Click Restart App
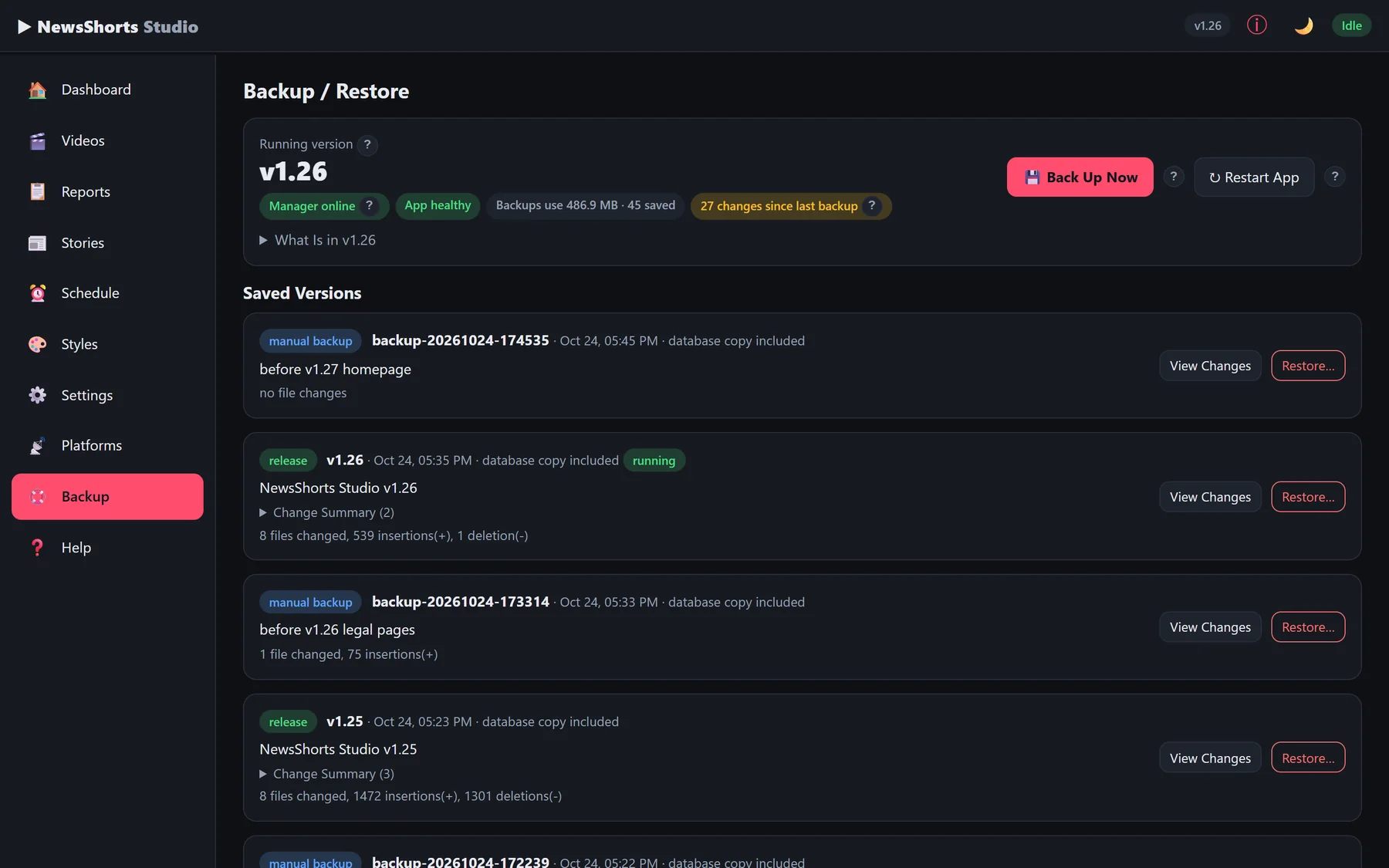This screenshot has width=1389, height=868. tap(1254, 177)
